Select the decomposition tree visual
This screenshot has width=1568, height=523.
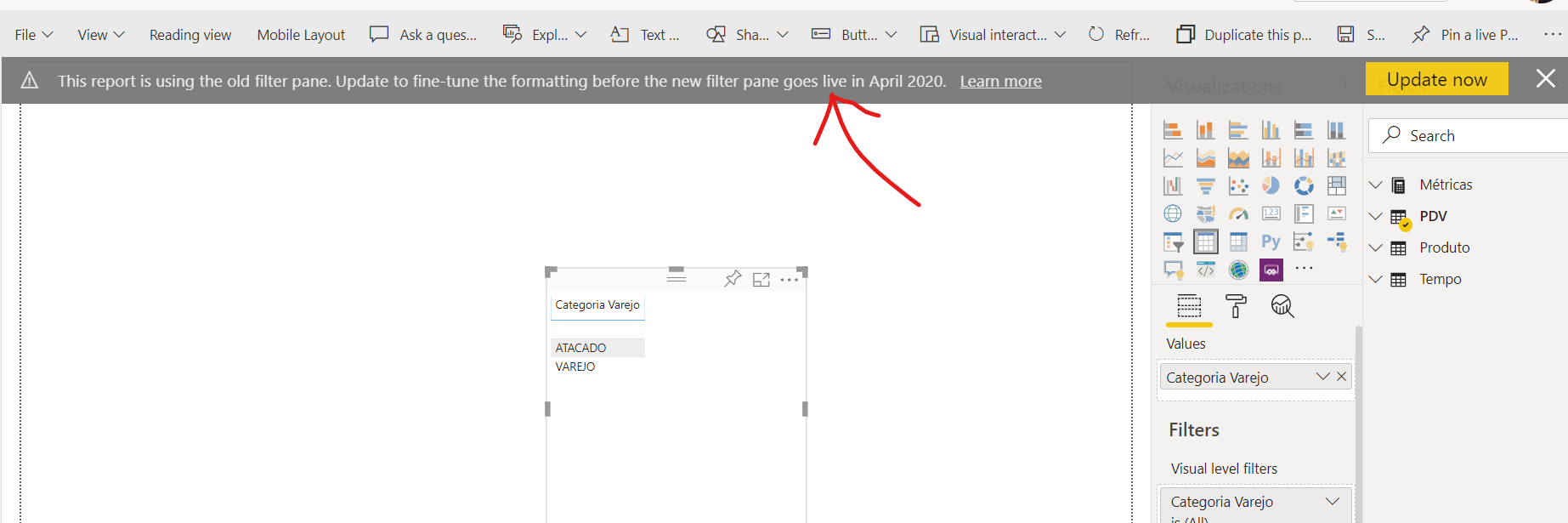click(1336, 242)
